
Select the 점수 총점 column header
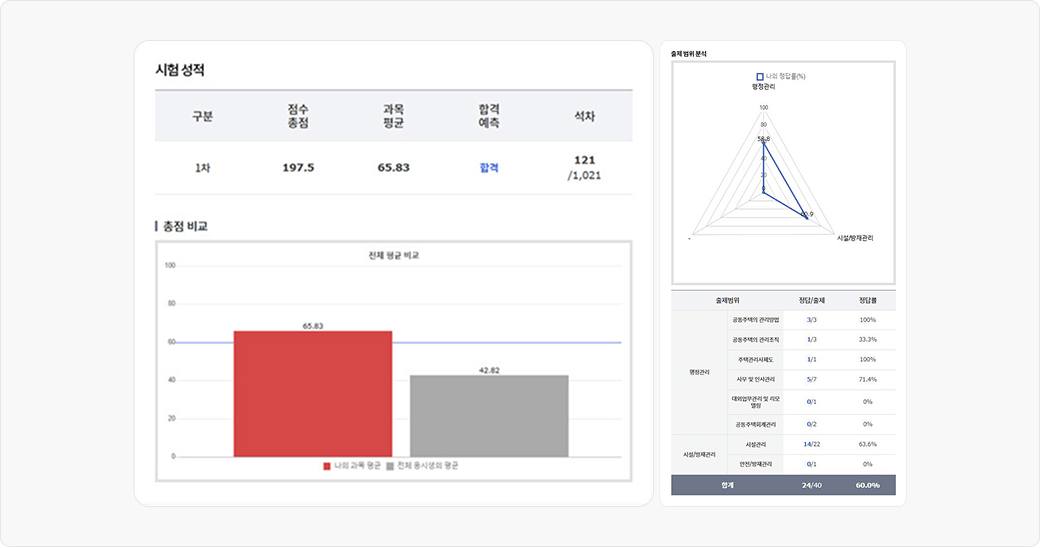(298, 116)
